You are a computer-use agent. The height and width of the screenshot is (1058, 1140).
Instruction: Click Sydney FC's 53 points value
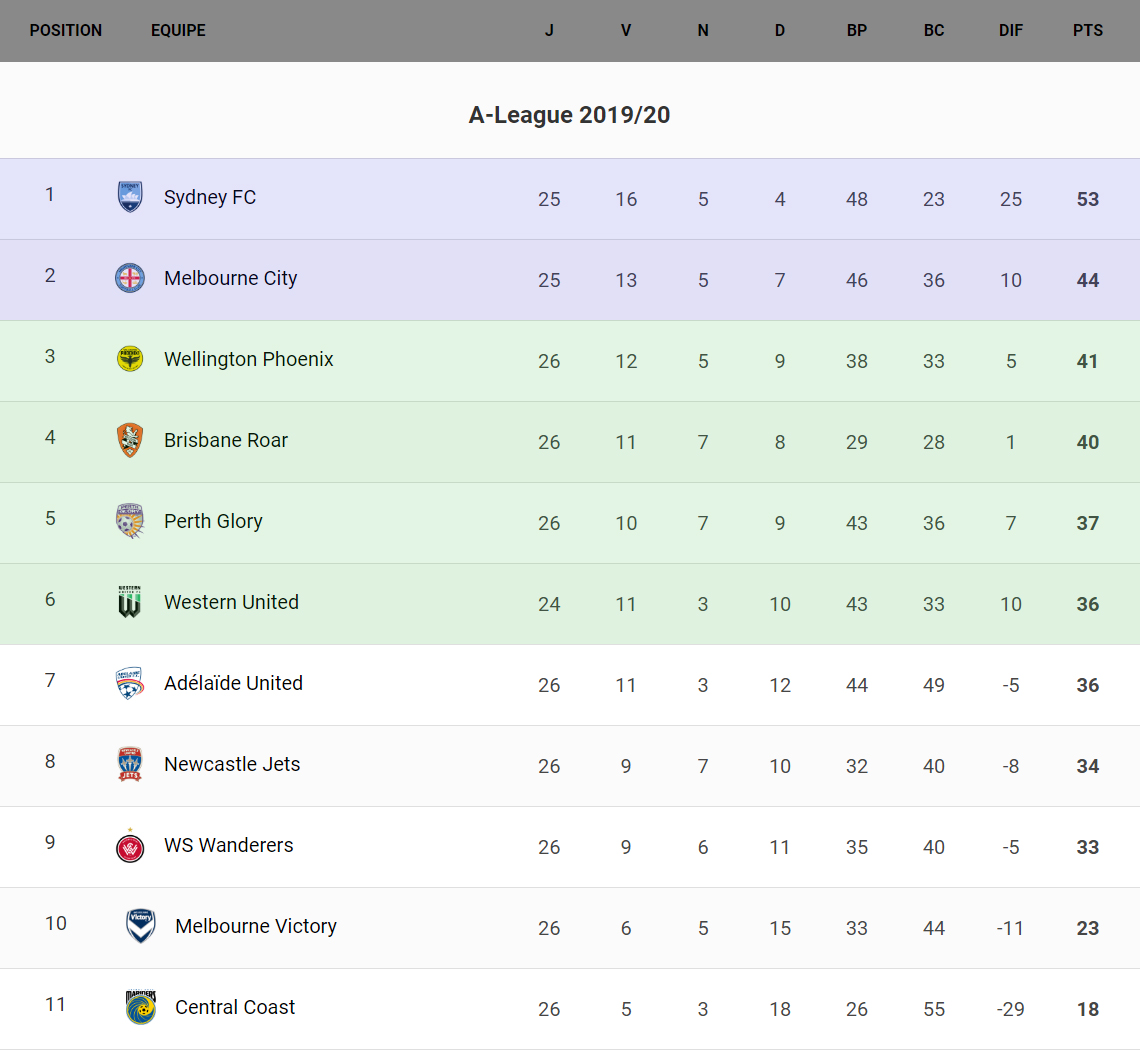[1088, 199]
